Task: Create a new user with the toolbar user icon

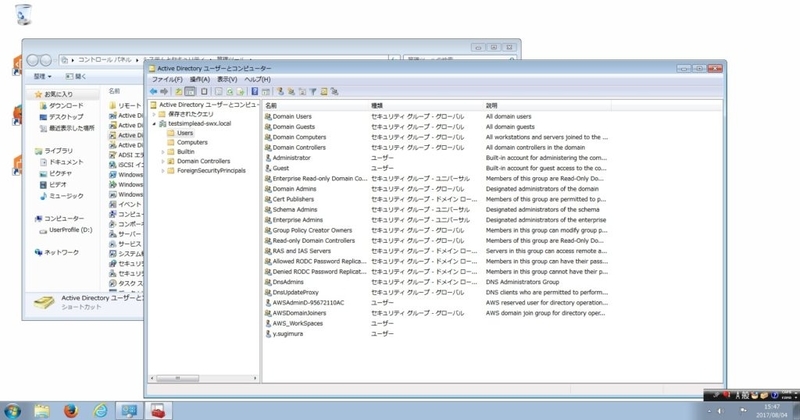Action: point(280,92)
